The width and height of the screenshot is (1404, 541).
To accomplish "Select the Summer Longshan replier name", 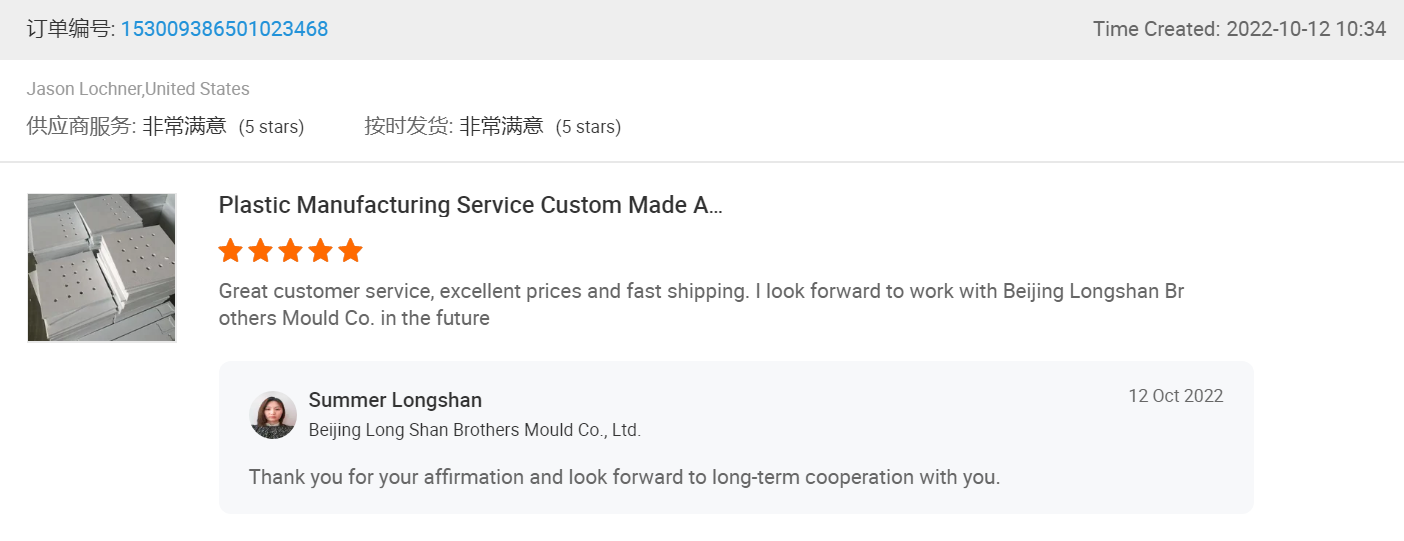I will coord(395,400).
